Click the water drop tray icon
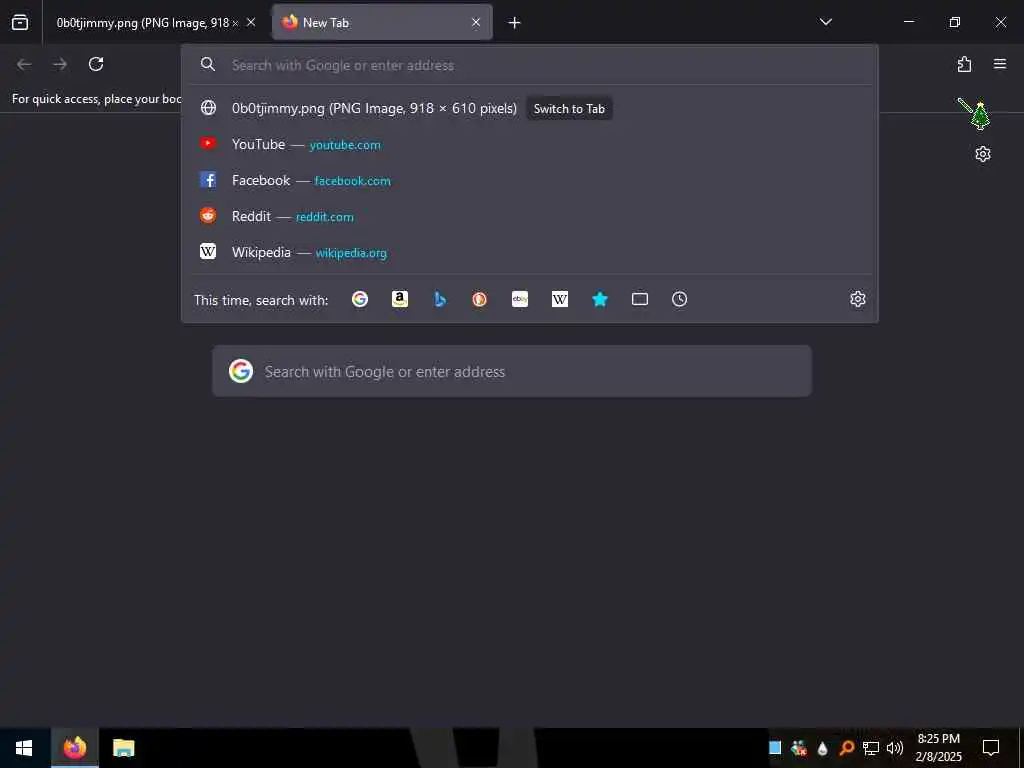The height and width of the screenshot is (768, 1024). tap(823, 748)
